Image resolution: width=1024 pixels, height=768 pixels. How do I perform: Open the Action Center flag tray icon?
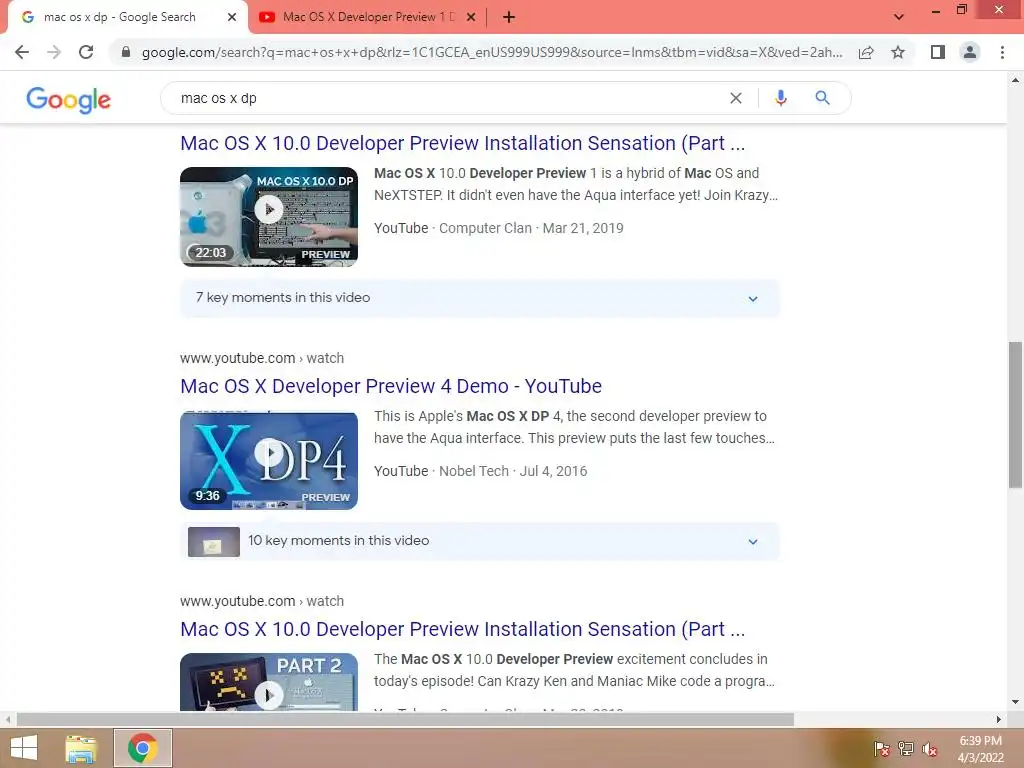click(x=881, y=749)
